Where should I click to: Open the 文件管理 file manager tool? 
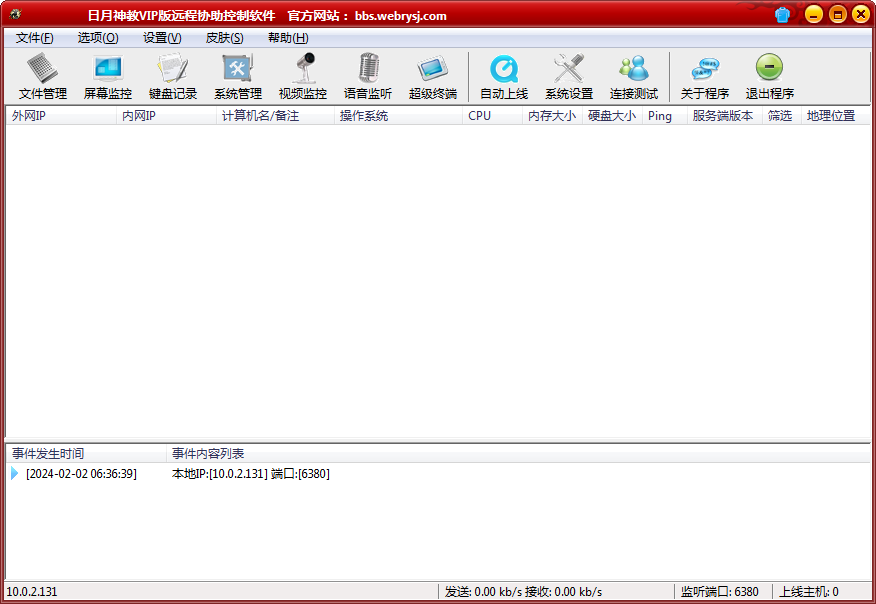tap(43, 77)
